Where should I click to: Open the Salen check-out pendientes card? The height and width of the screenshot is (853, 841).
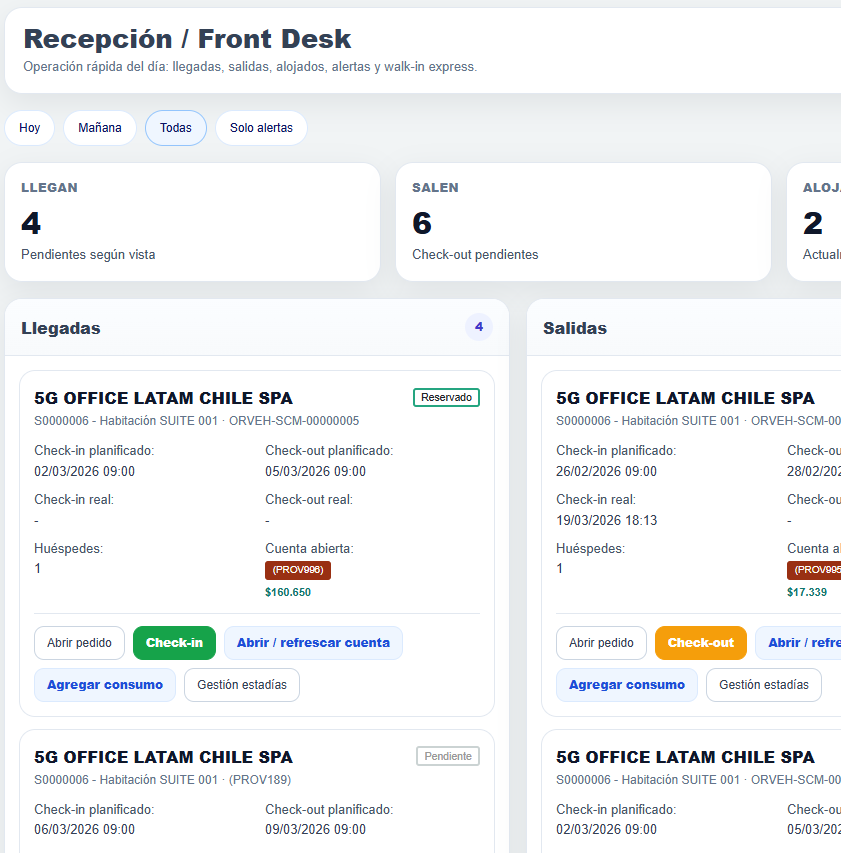[583, 222]
